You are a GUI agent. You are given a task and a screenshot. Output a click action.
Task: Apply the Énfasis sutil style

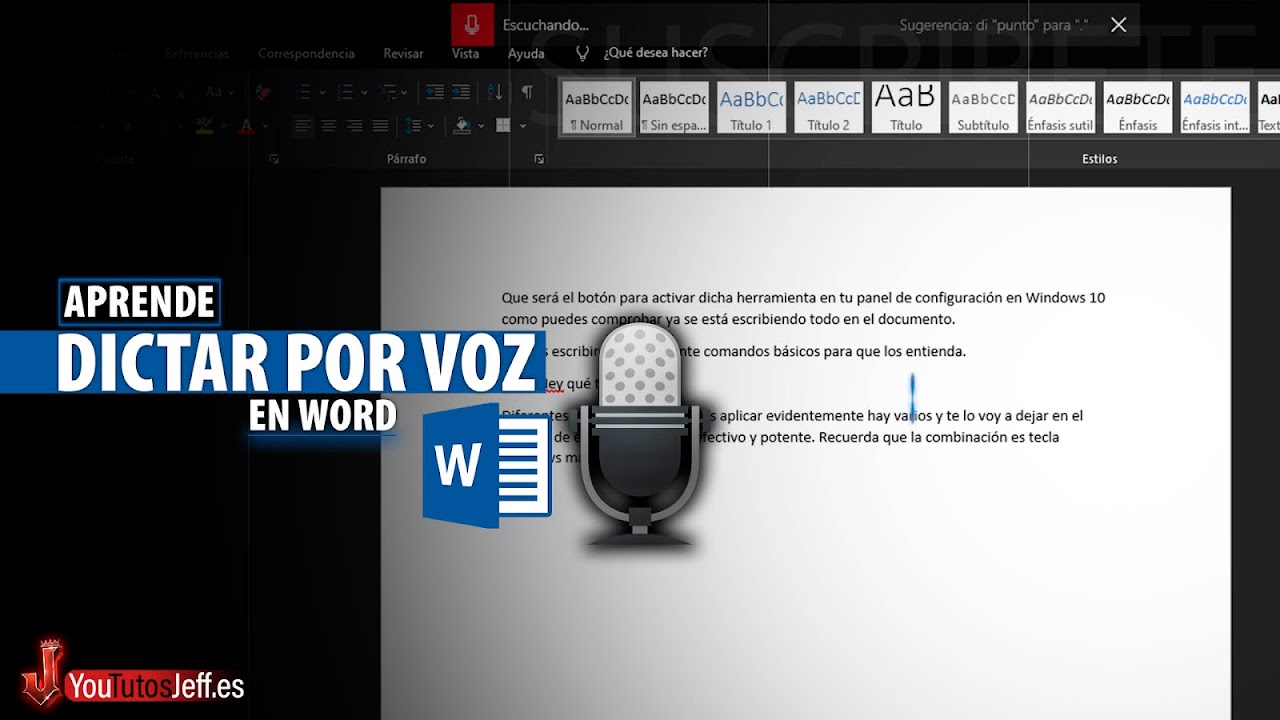coord(1060,108)
